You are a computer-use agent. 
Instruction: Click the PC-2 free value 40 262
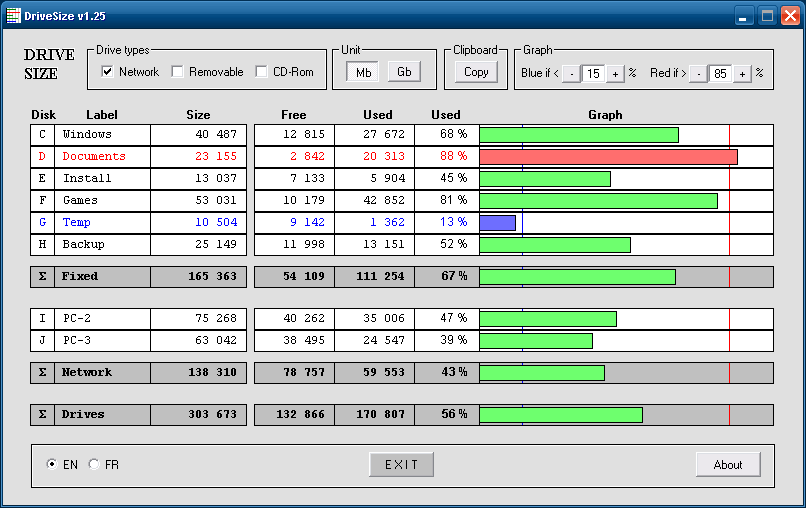click(304, 318)
